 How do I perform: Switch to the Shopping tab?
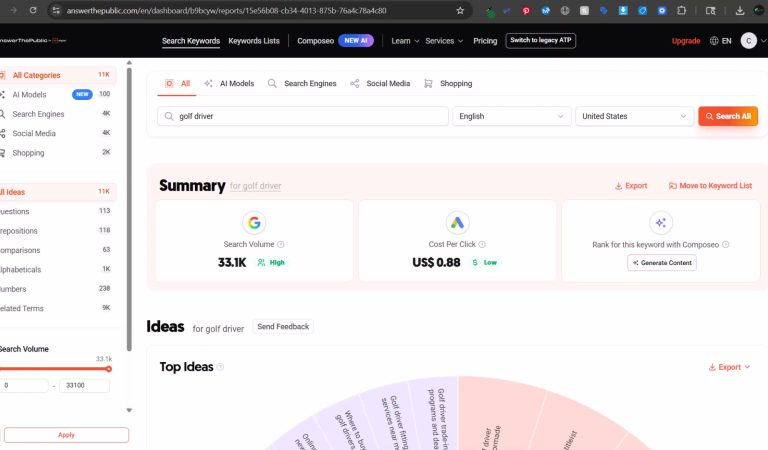pos(448,84)
